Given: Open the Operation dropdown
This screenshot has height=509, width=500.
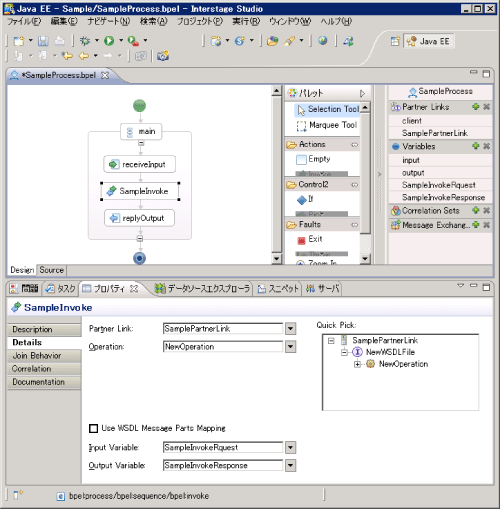Looking at the screenshot, I should point(290,347).
